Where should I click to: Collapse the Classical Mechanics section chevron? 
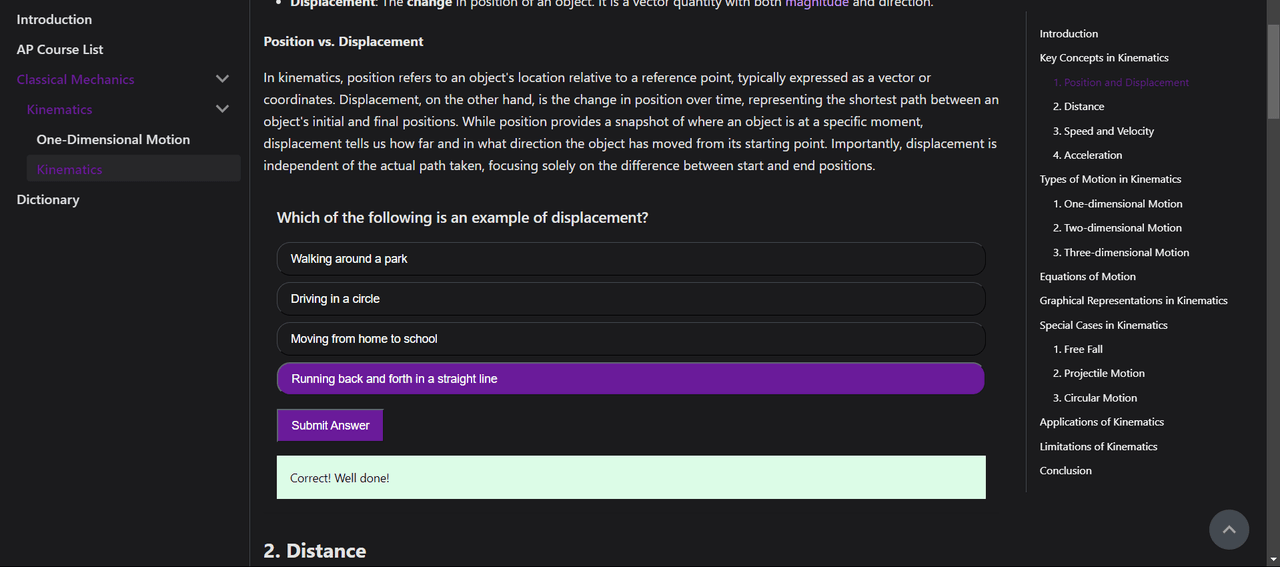(222, 79)
